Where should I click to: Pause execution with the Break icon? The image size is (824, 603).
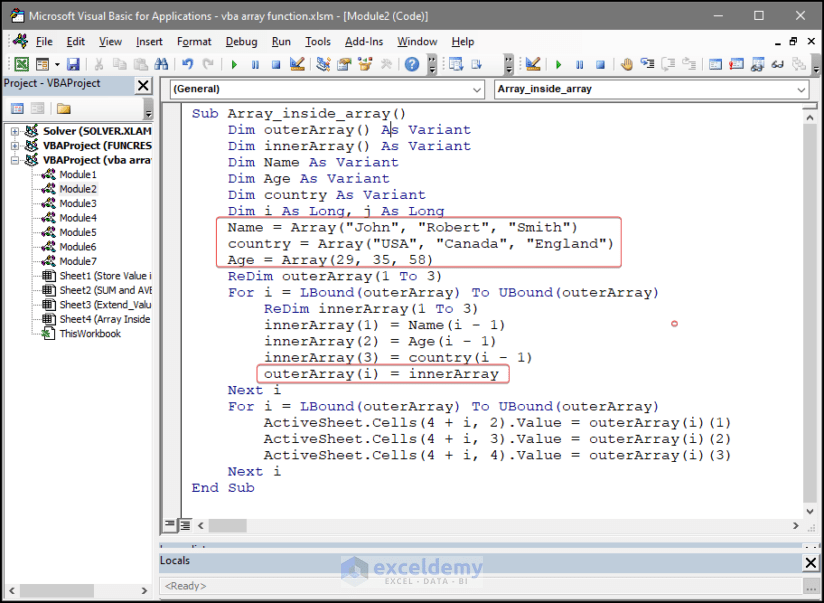pos(254,62)
